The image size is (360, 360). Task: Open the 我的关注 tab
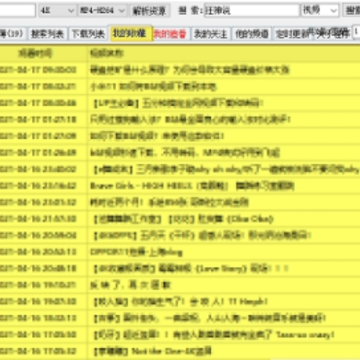(x=211, y=34)
